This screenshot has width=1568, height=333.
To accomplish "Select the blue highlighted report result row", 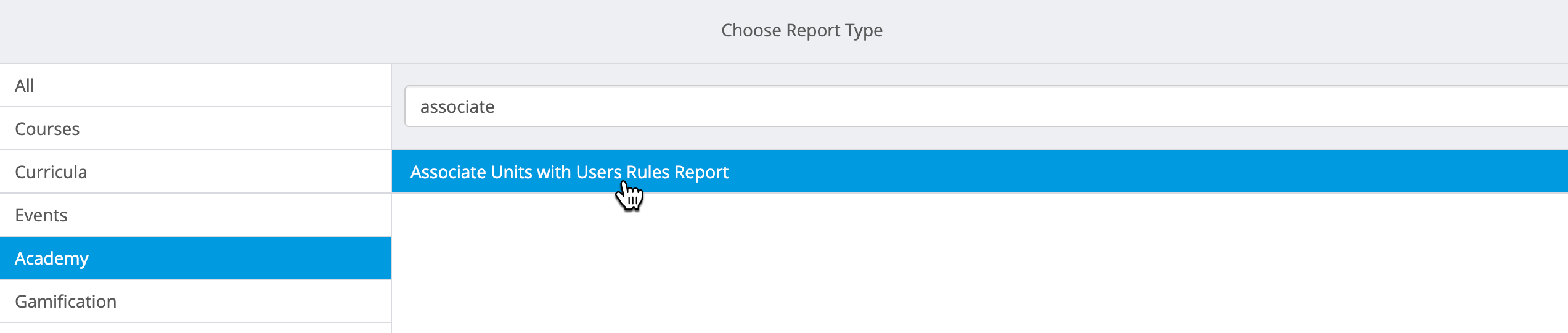I will point(980,171).
